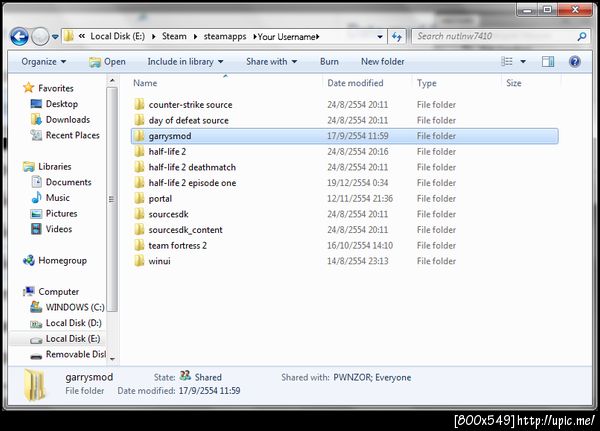Screen dimensions: 600x431
Task: Click the blue Help icon
Action: point(575,62)
